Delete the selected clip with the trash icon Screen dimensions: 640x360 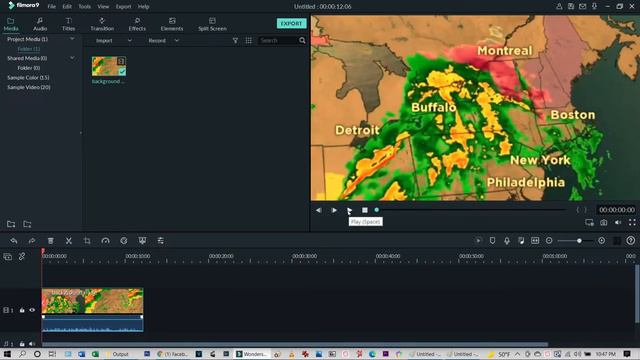(51, 241)
